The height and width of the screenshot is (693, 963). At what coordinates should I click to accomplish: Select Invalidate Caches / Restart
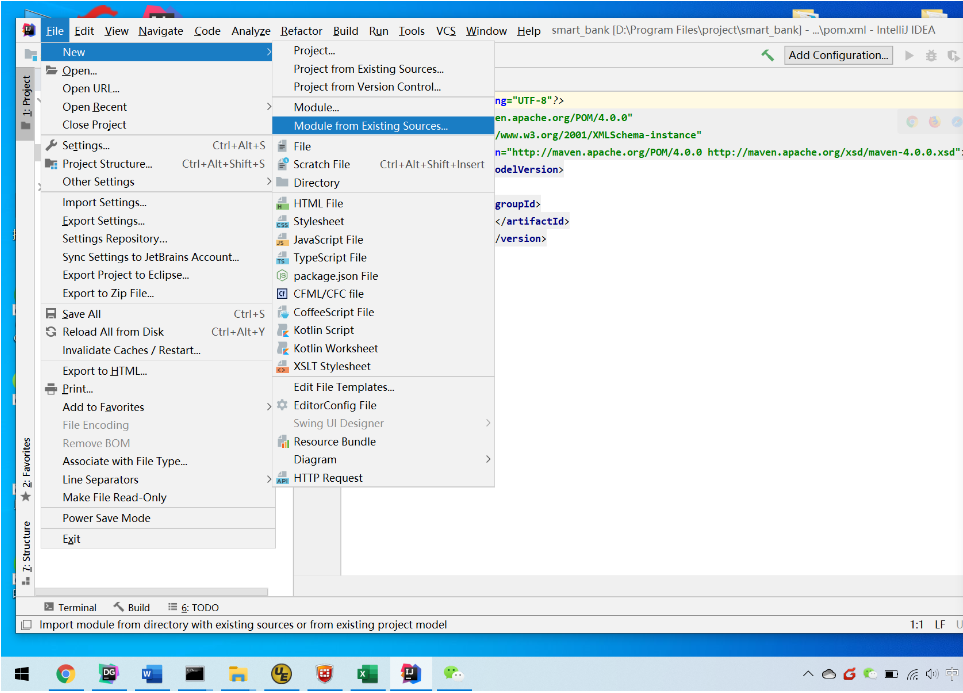(158, 350)
